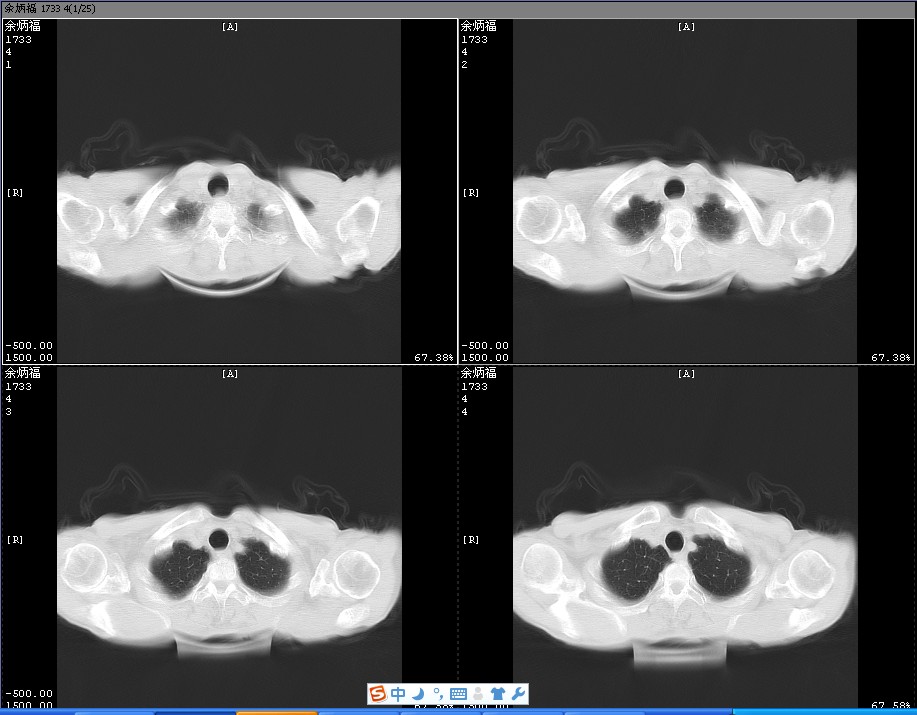
Task: Click patient name '余炳福' in slice 3 panel
Action: click(x=23, y=373)
